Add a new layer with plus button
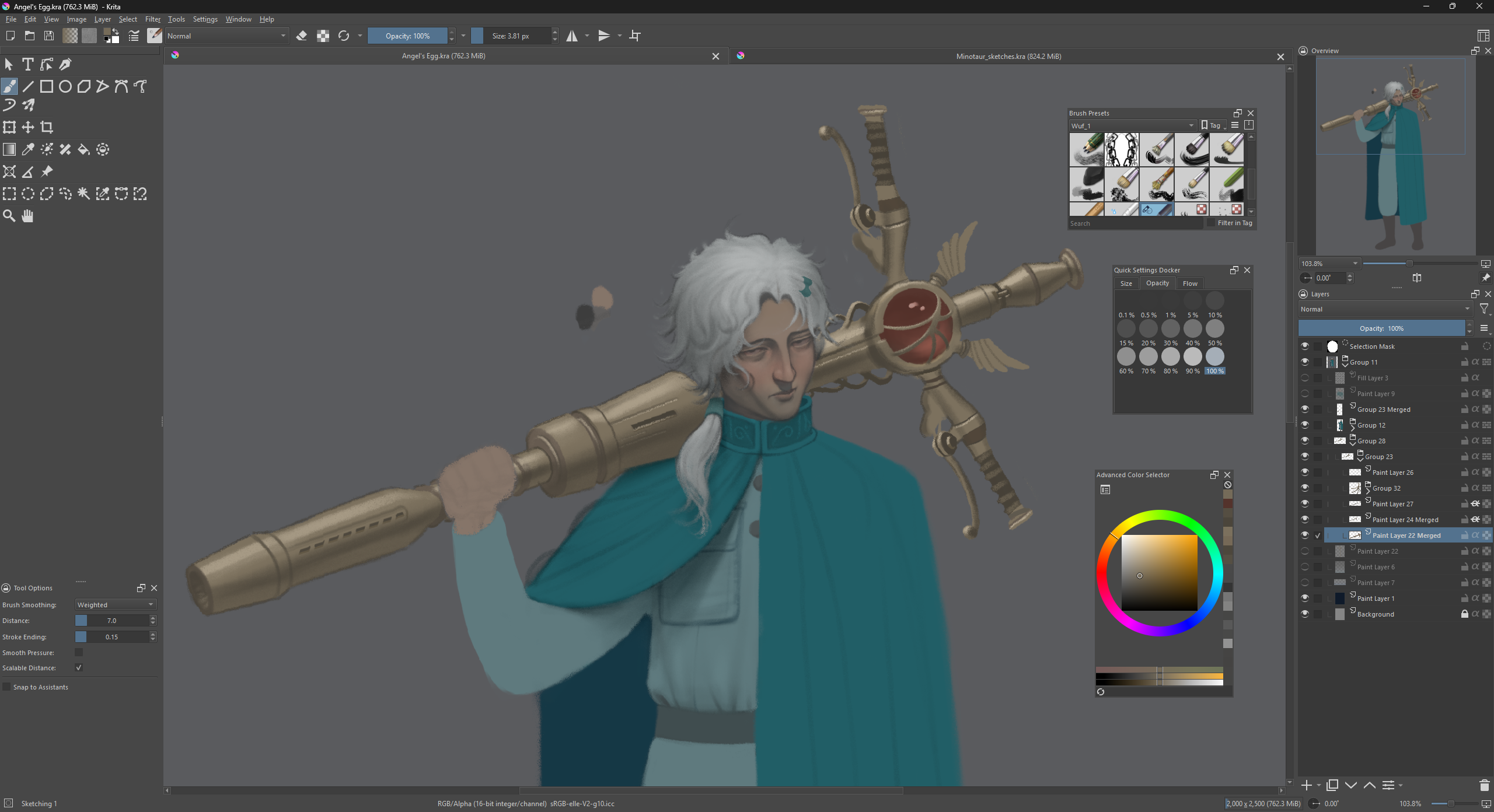1494x812 pixels. 1307,785
